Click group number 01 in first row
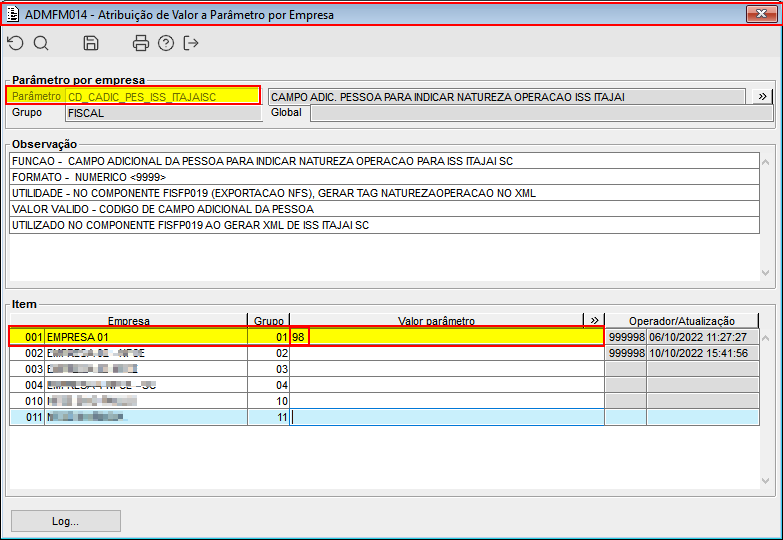Screen dimensions: 783x540 point(269,337)
